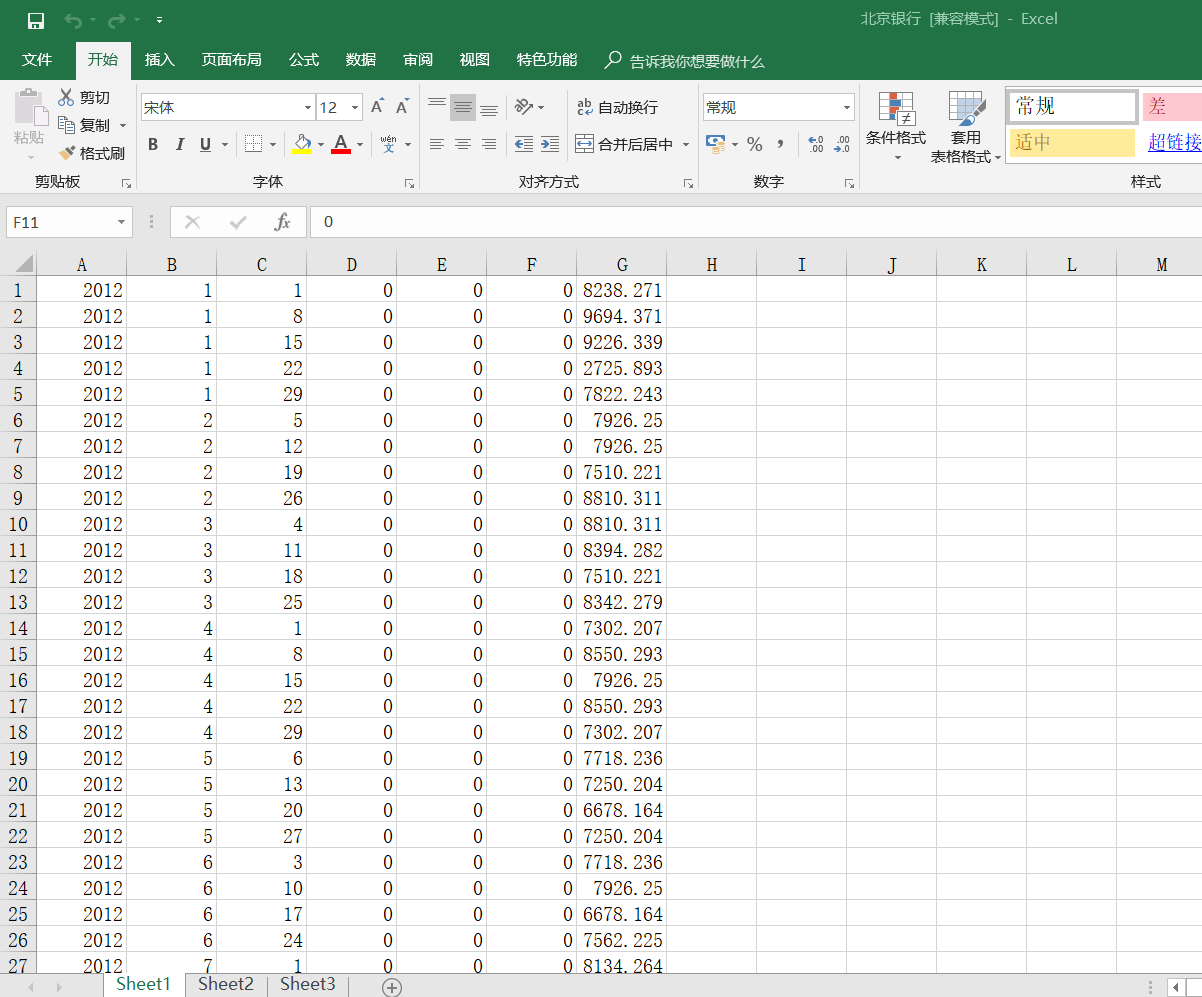
Task: Select cell G1 containing 8238.271
Action: [622, 290]
